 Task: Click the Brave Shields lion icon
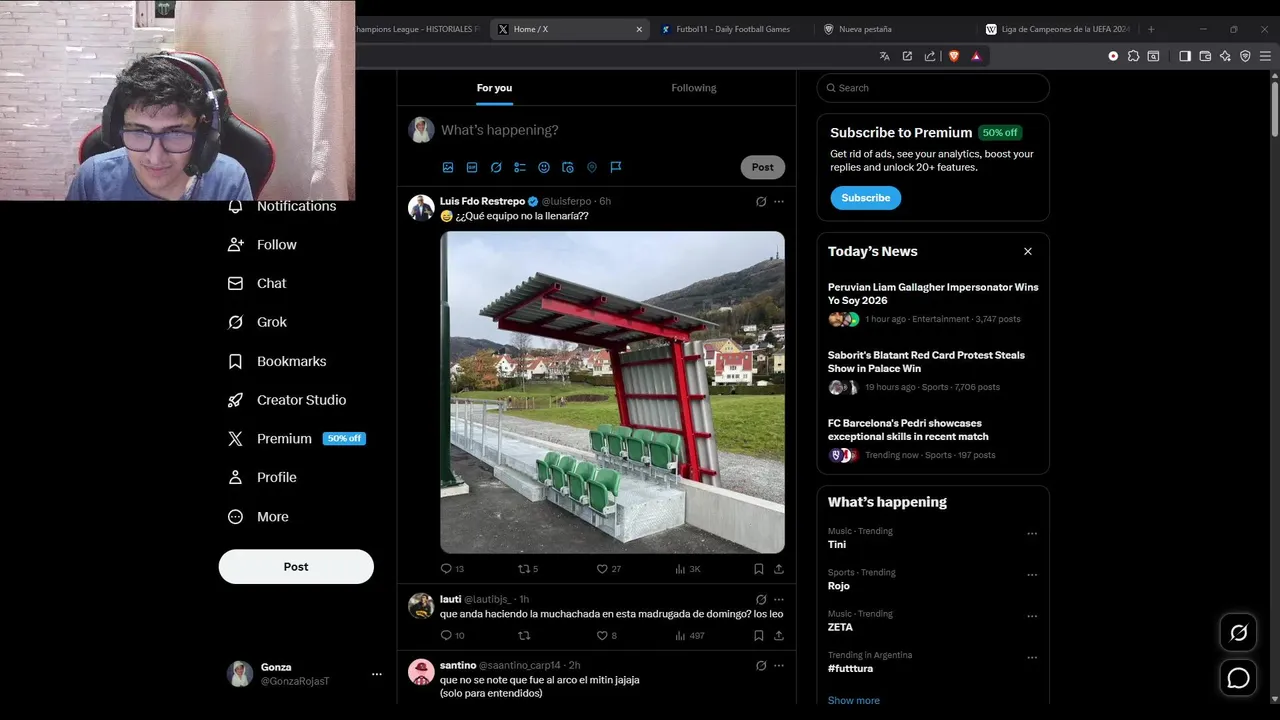point(954,56)
